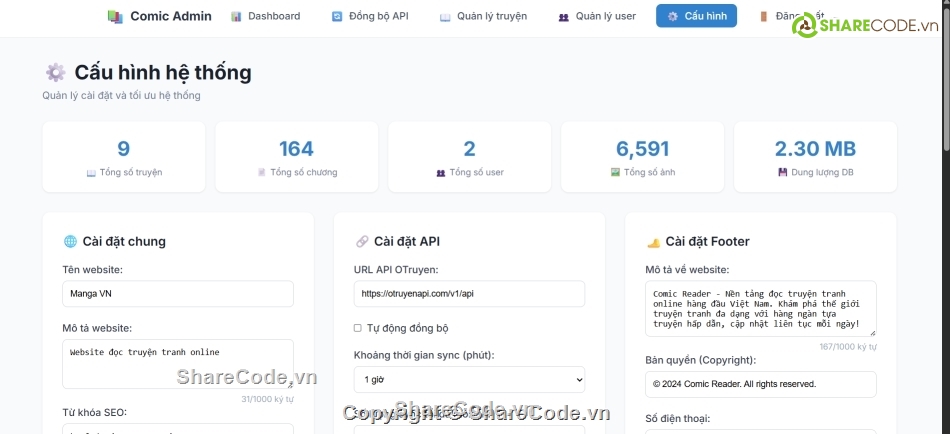Image resolution: width=950 pixels, height=434 pixels.
Task: Navigate to Quản lý user
Action: (x=597, y=16)
